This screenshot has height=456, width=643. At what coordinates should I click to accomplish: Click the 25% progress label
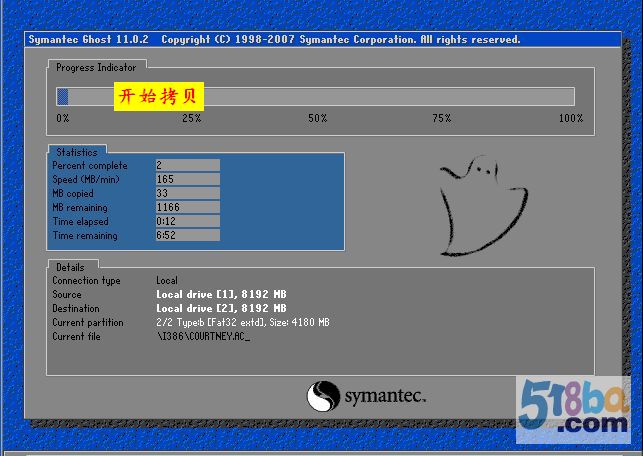point(192,118)
